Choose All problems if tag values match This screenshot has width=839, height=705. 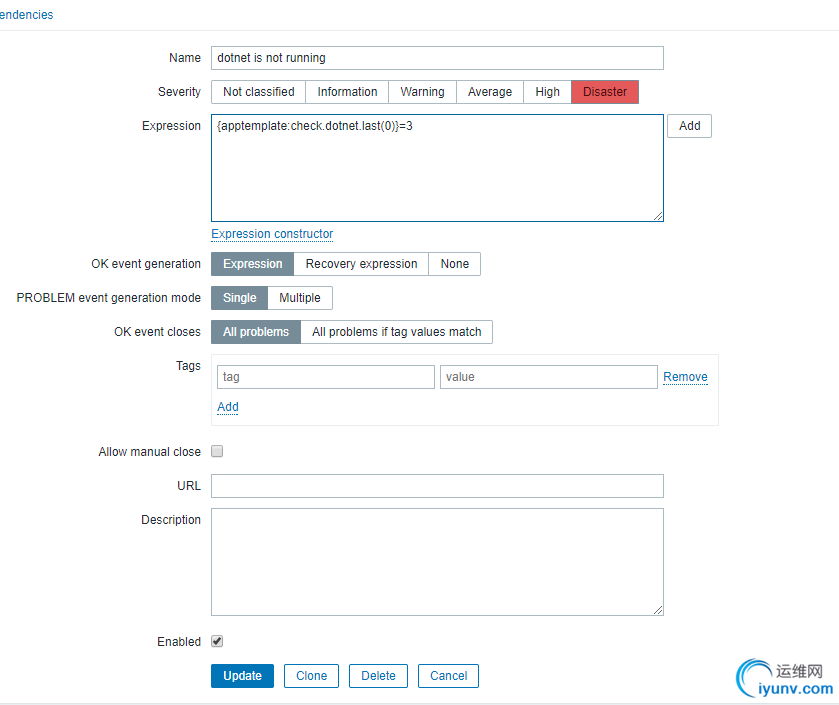click(396, 332)
